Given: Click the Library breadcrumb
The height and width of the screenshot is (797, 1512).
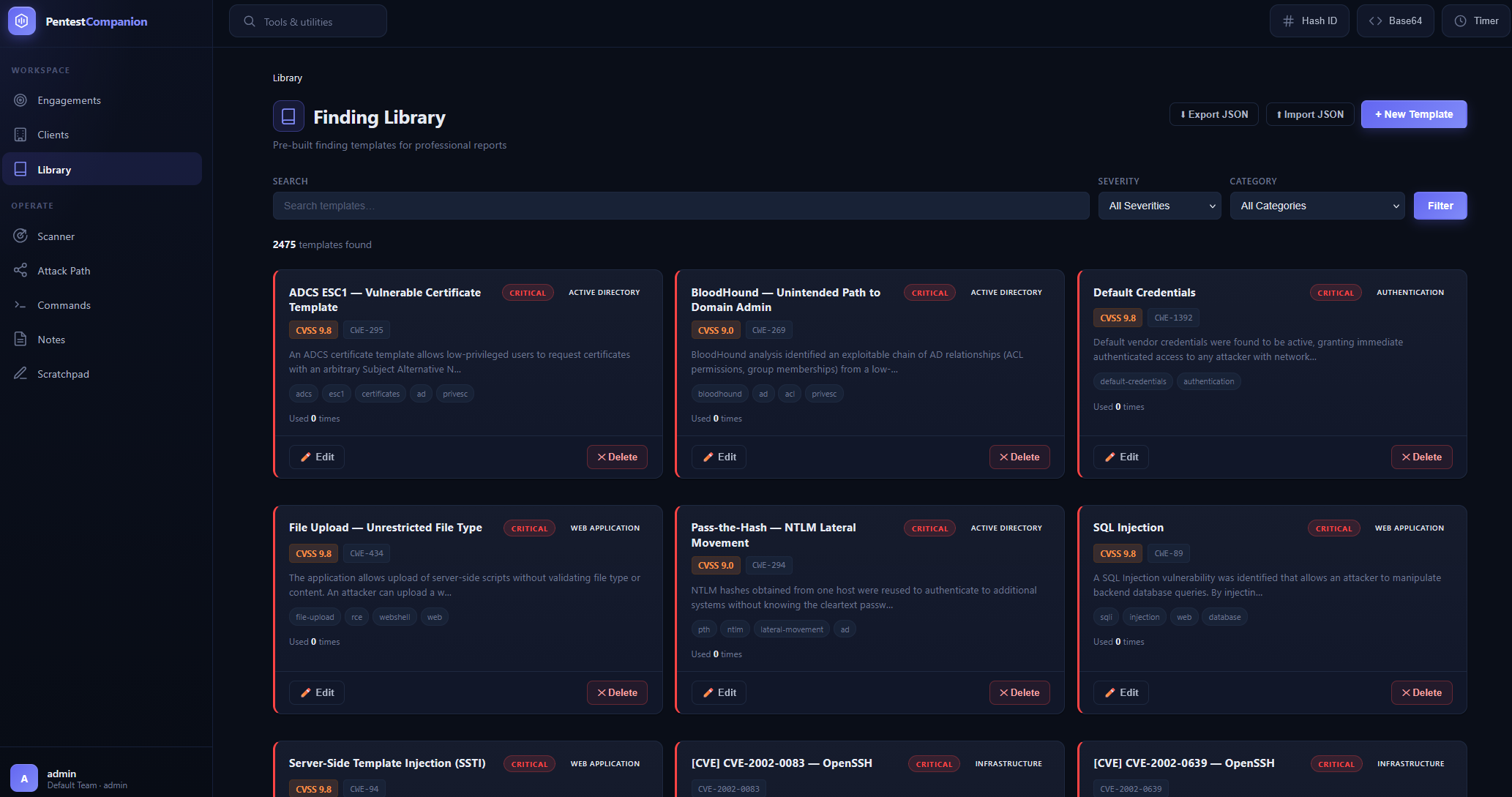Looking at the screenshot, I should pos(288,78).
